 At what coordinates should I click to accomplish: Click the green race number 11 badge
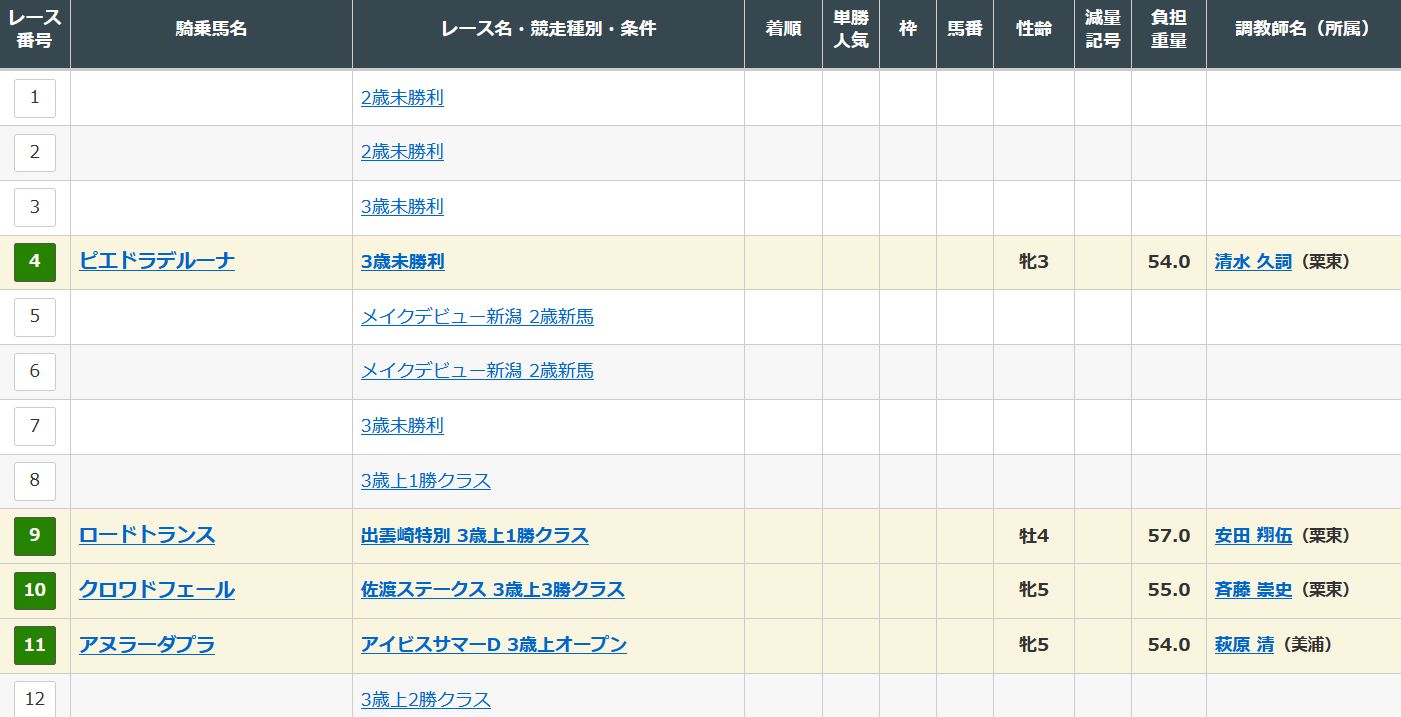35,645
